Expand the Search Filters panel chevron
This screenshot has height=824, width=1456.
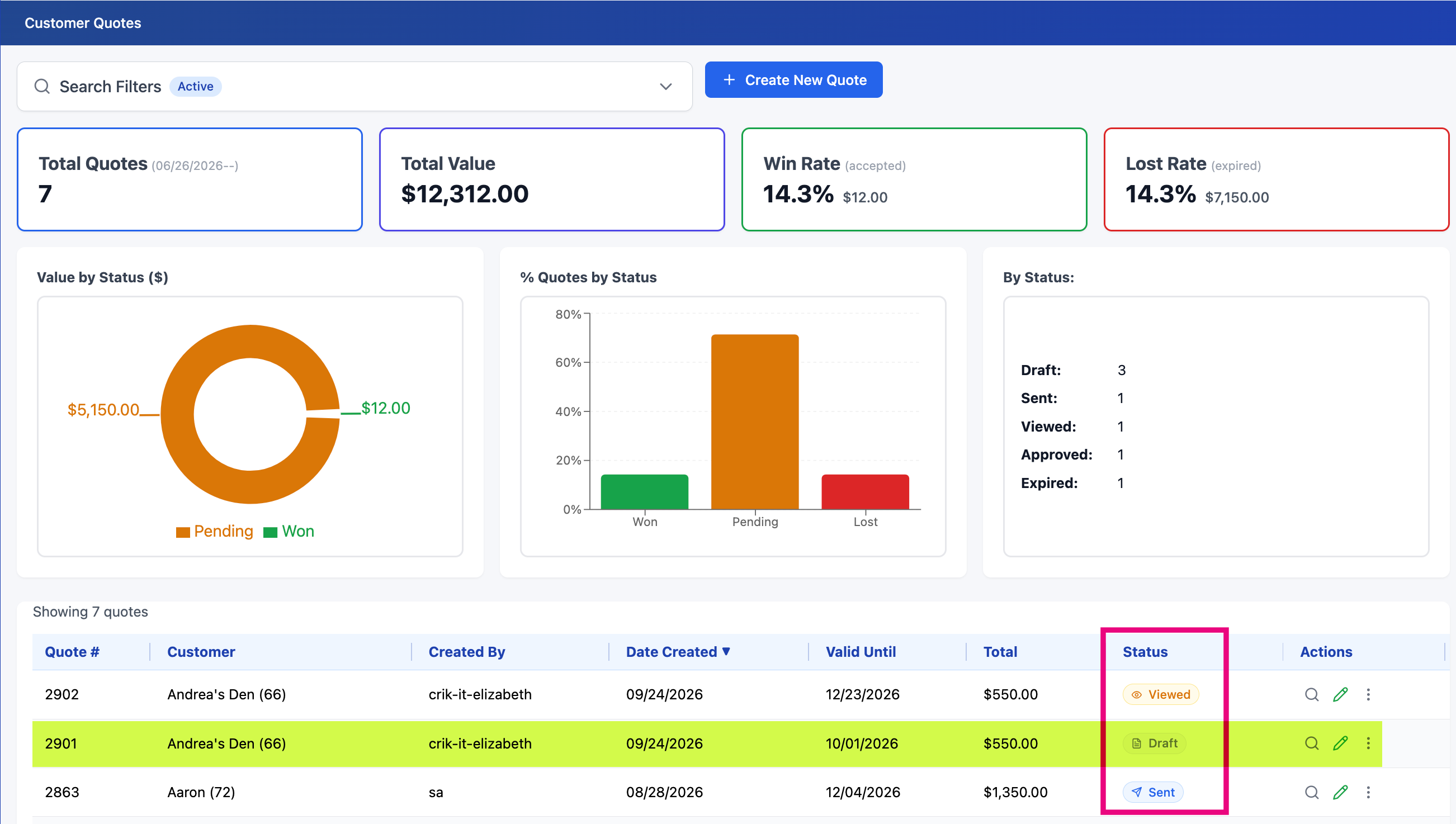pos(665,87)
